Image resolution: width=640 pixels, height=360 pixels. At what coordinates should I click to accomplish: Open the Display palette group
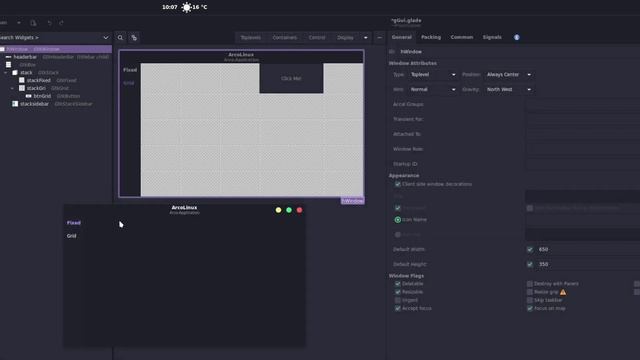[345, 38]
